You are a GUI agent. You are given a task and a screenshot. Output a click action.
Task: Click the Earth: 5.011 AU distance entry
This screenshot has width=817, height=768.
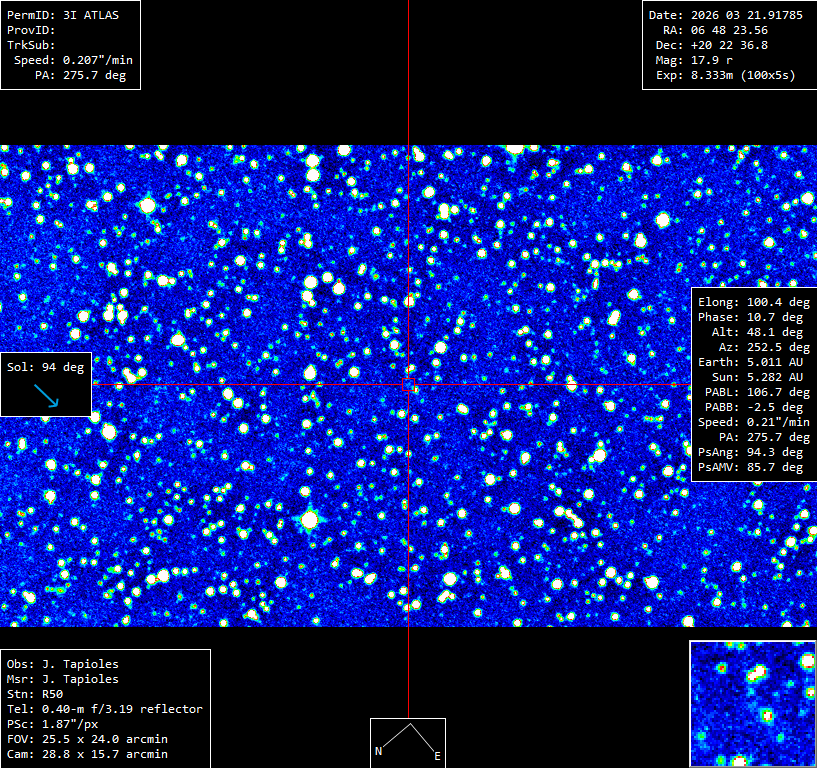pos(750,362)
